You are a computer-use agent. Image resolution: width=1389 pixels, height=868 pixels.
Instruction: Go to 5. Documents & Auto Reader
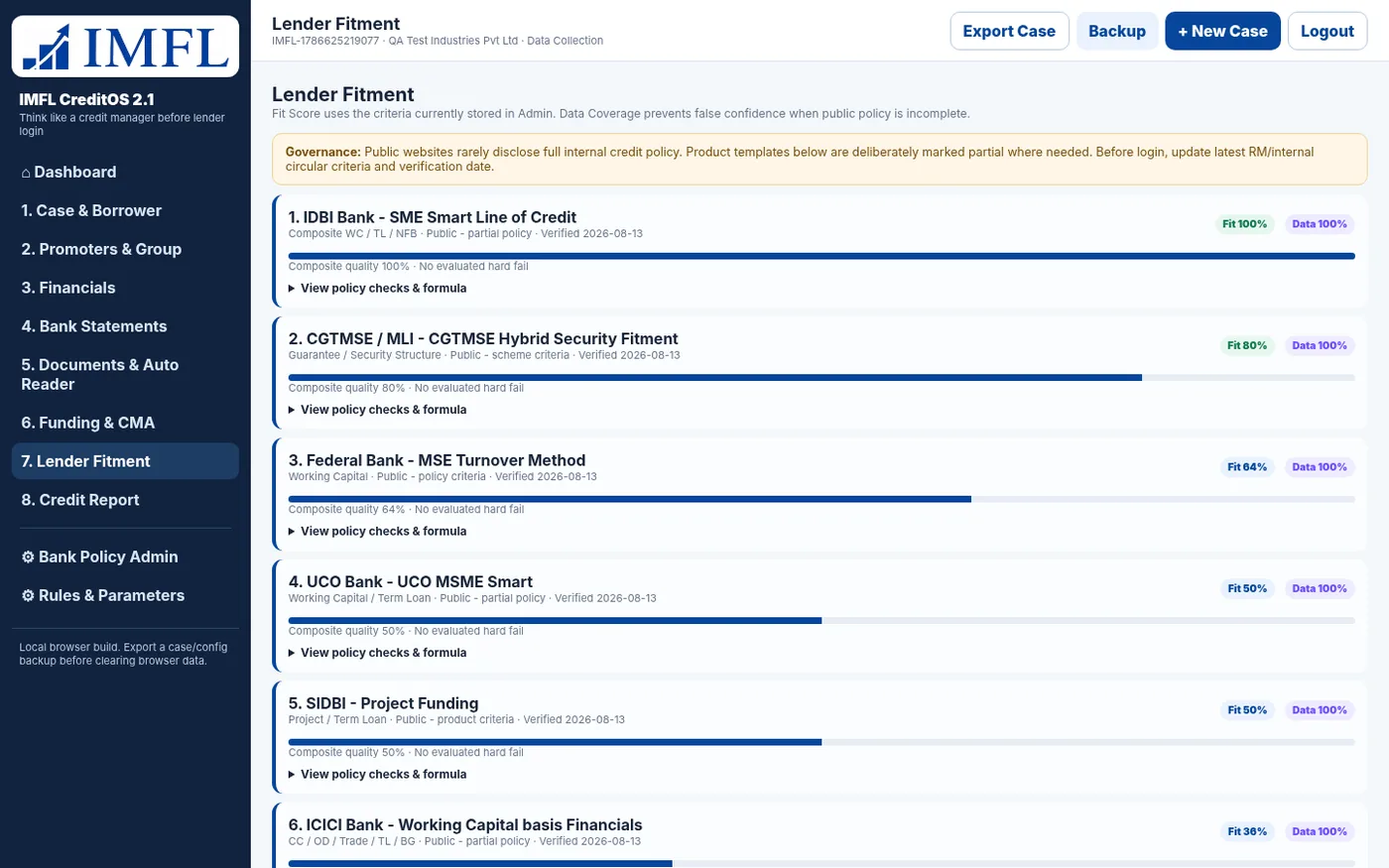click(x=125, y=374)
